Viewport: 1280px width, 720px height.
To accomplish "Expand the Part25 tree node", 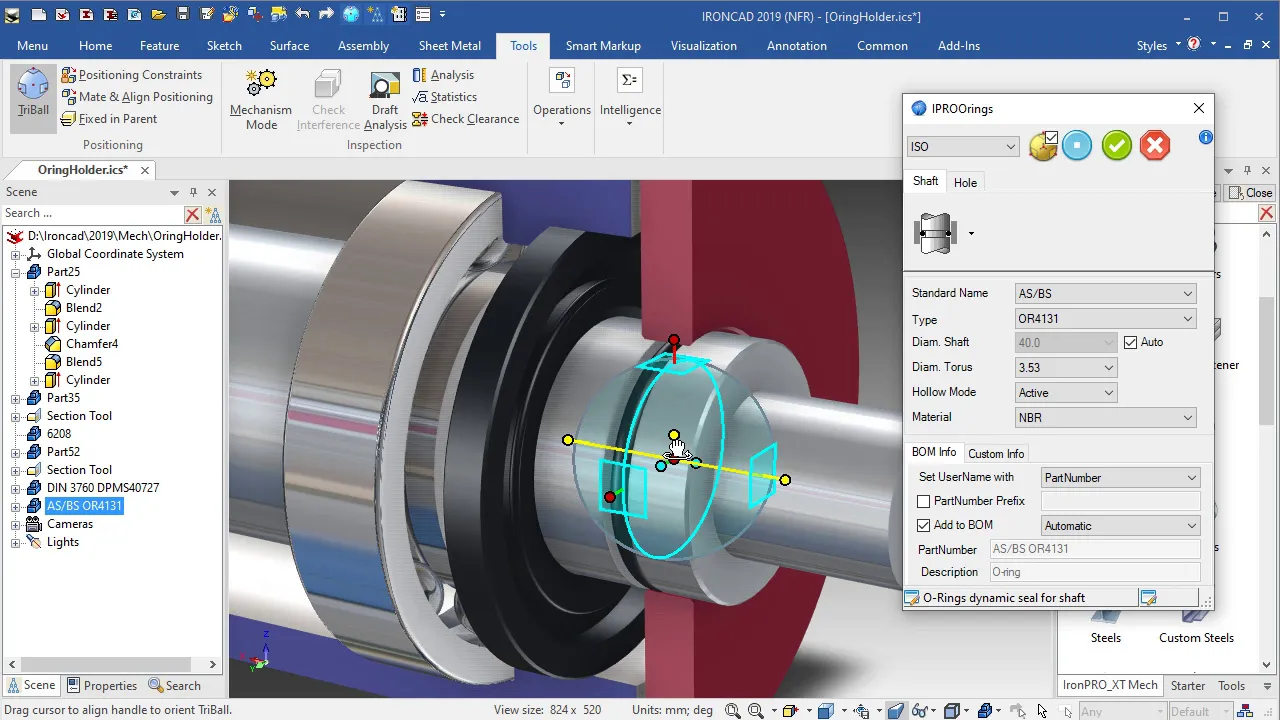I will [16, 272].
